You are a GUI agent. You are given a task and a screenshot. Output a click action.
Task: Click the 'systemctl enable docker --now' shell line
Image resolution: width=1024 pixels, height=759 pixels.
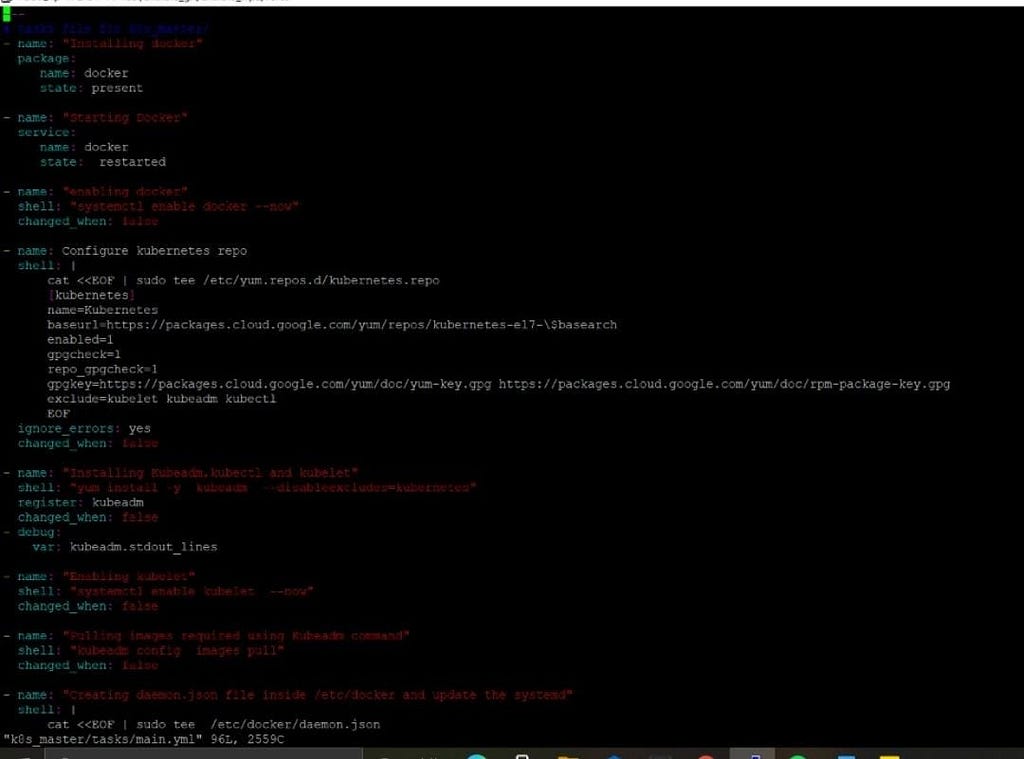pyautogui.click(x=158, y=207)
